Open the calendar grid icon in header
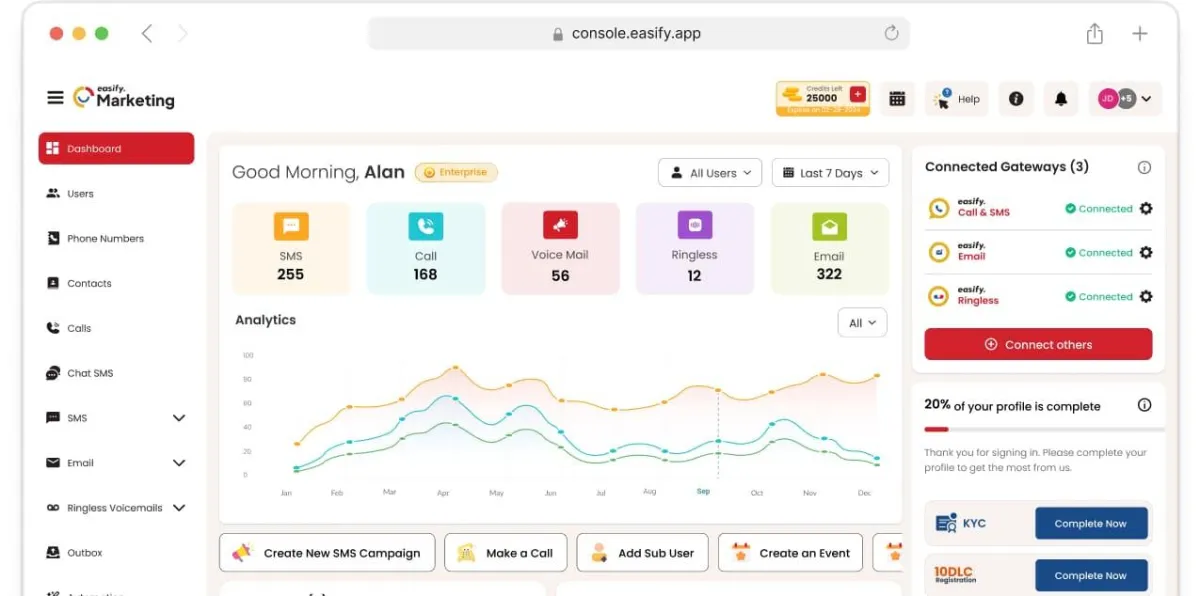This screenshot has height=596, width=1200. pos(897,99)
